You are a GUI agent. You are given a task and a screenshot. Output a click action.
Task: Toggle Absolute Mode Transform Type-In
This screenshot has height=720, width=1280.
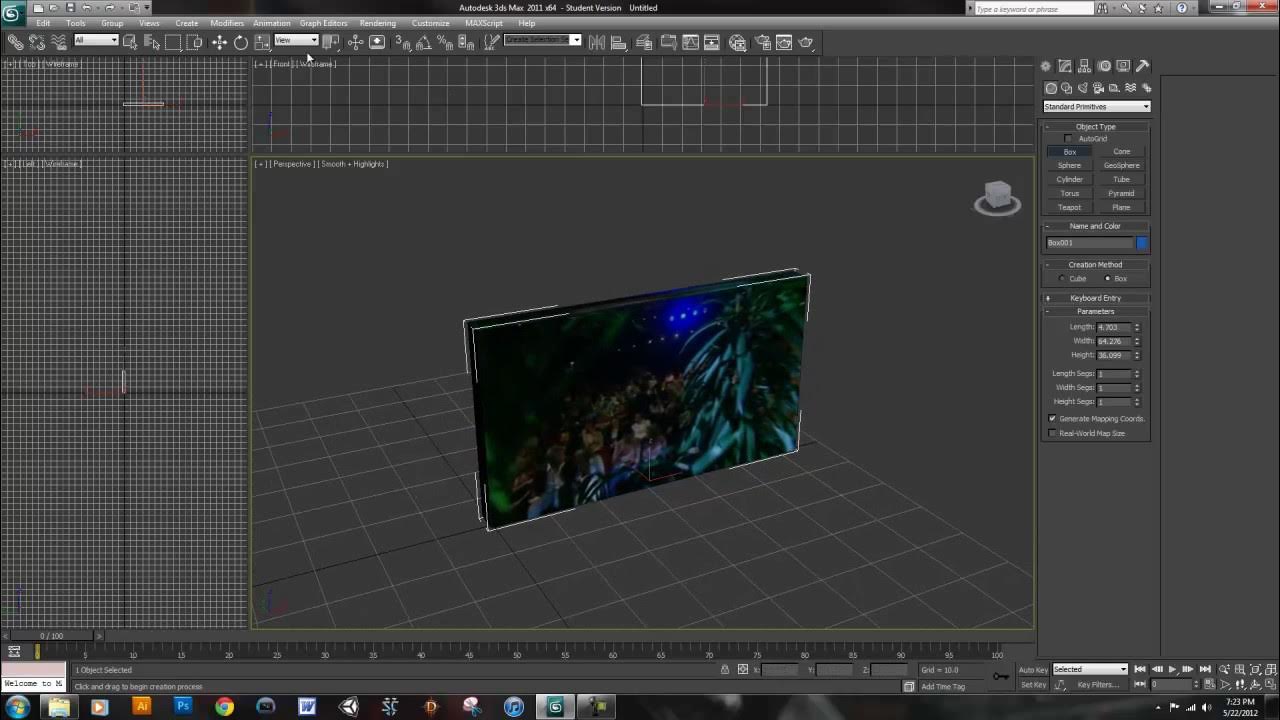point(743,669)
